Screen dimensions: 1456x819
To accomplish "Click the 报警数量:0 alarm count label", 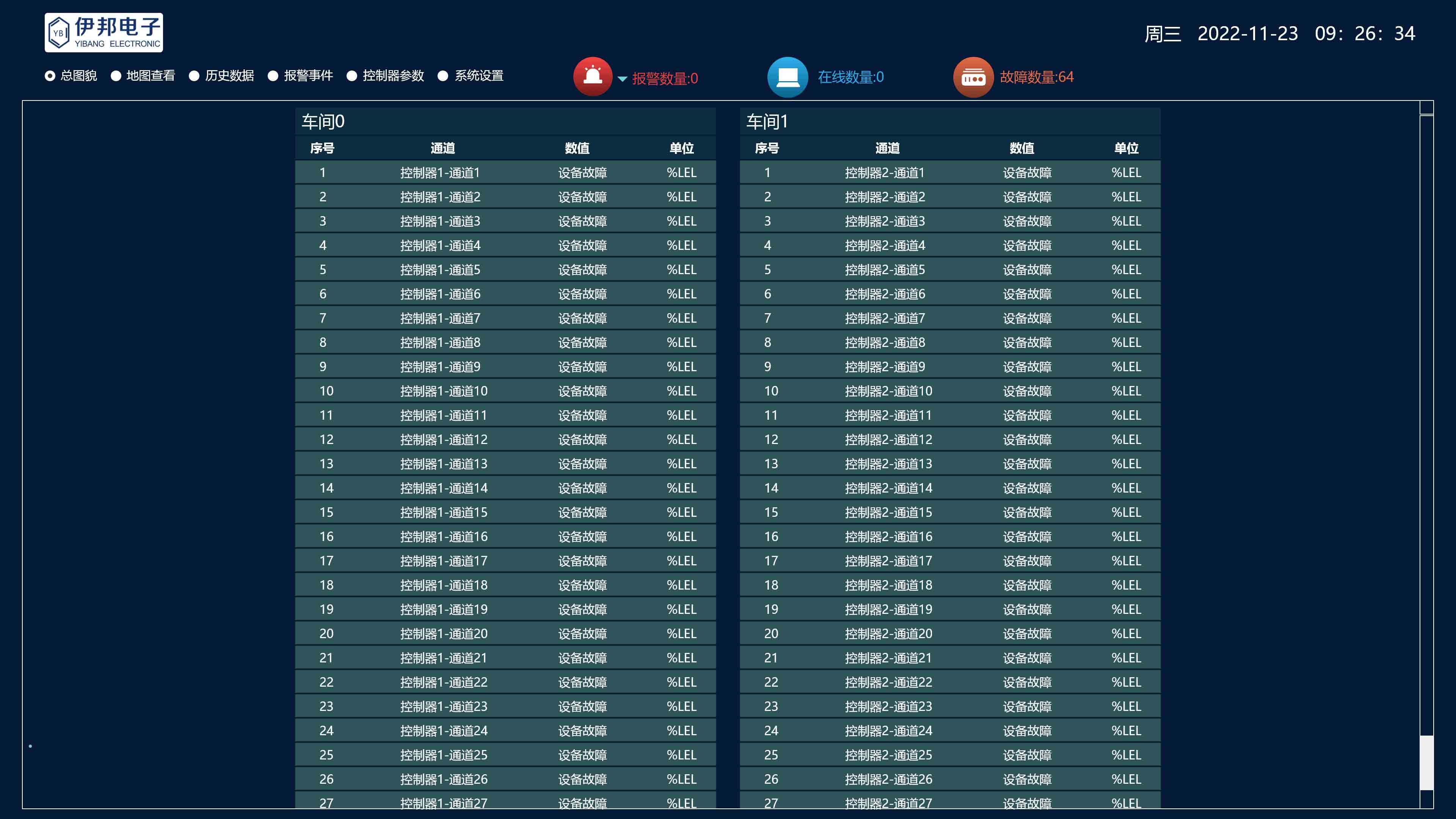I will pos(665,78).
